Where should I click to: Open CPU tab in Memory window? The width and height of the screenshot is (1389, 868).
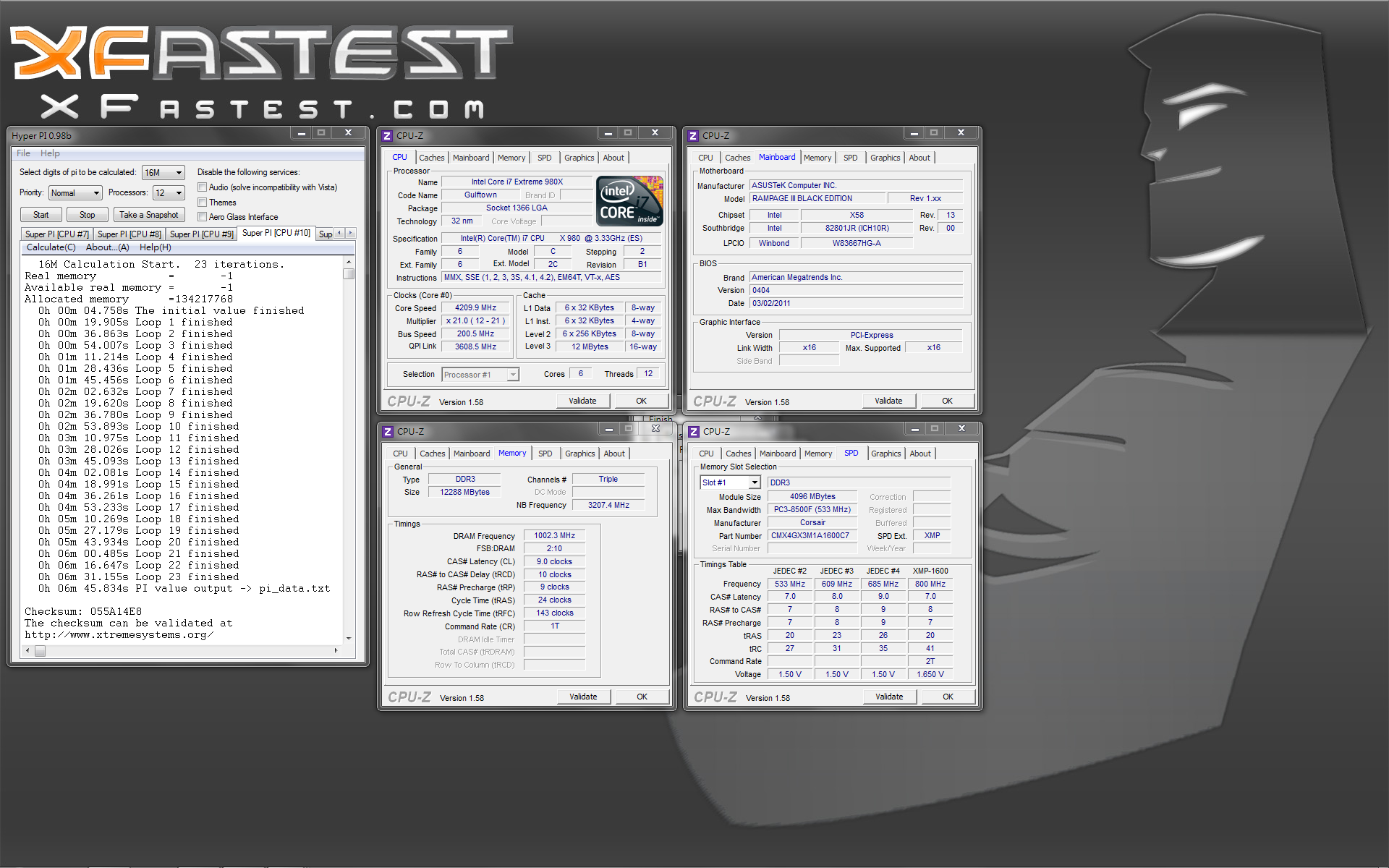click(400, 454)
